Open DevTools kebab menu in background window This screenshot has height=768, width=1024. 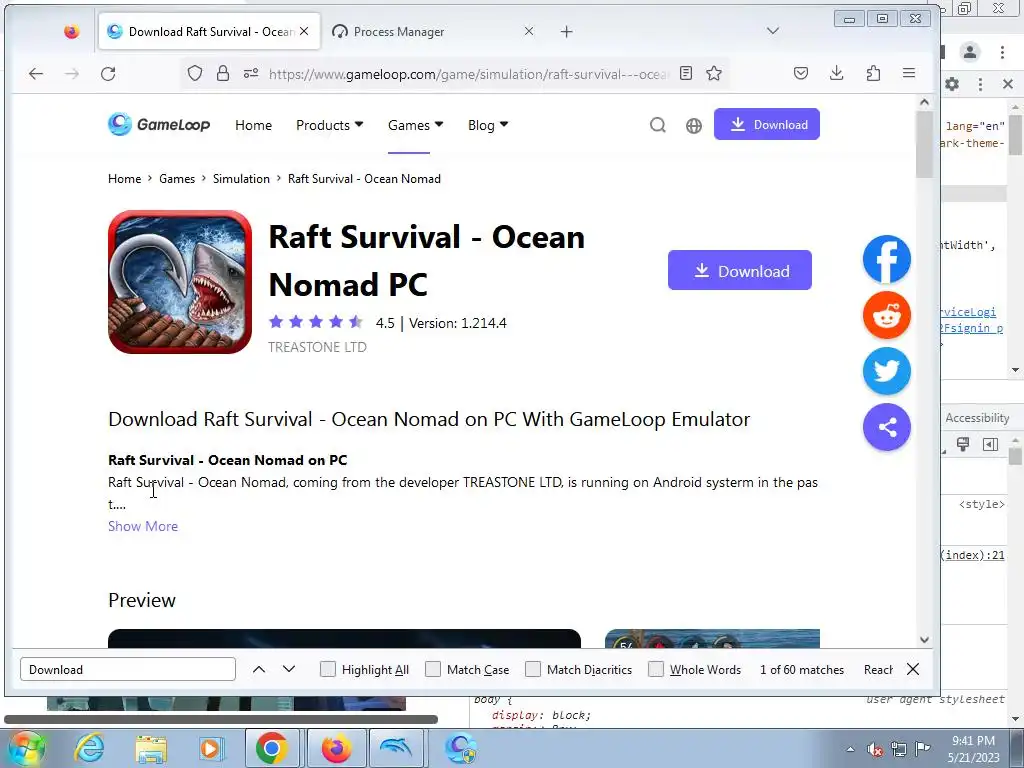tap(980, 84)
